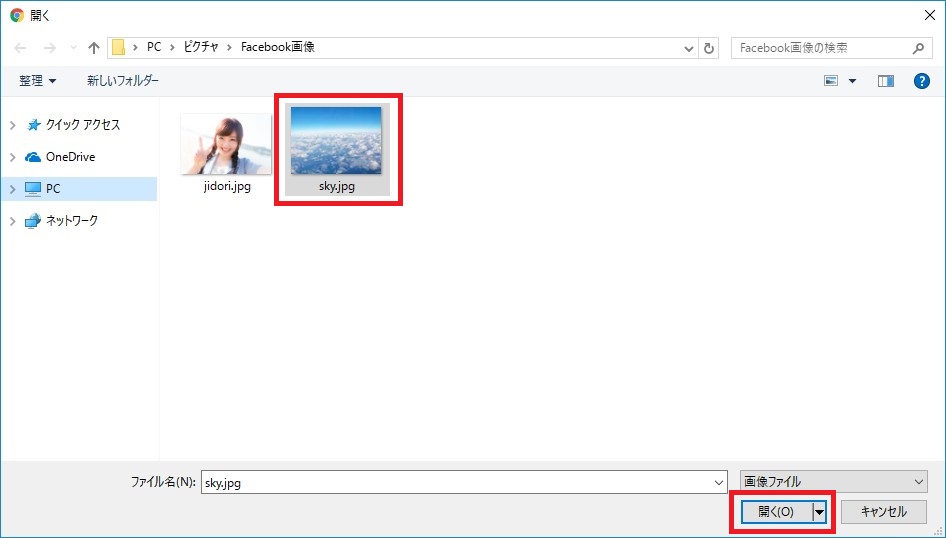Open the file name combo box dropdown

(x=719, y=483)
